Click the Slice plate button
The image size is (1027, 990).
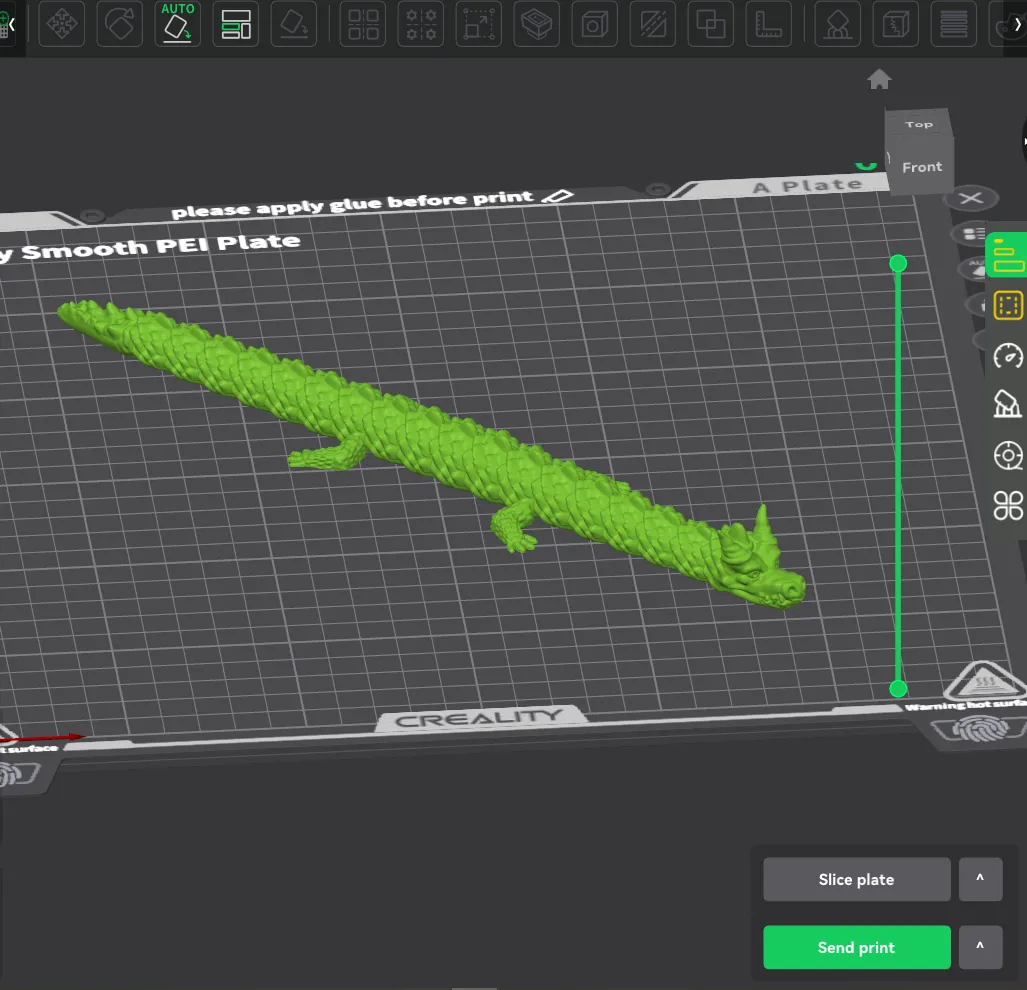point(856,880)
